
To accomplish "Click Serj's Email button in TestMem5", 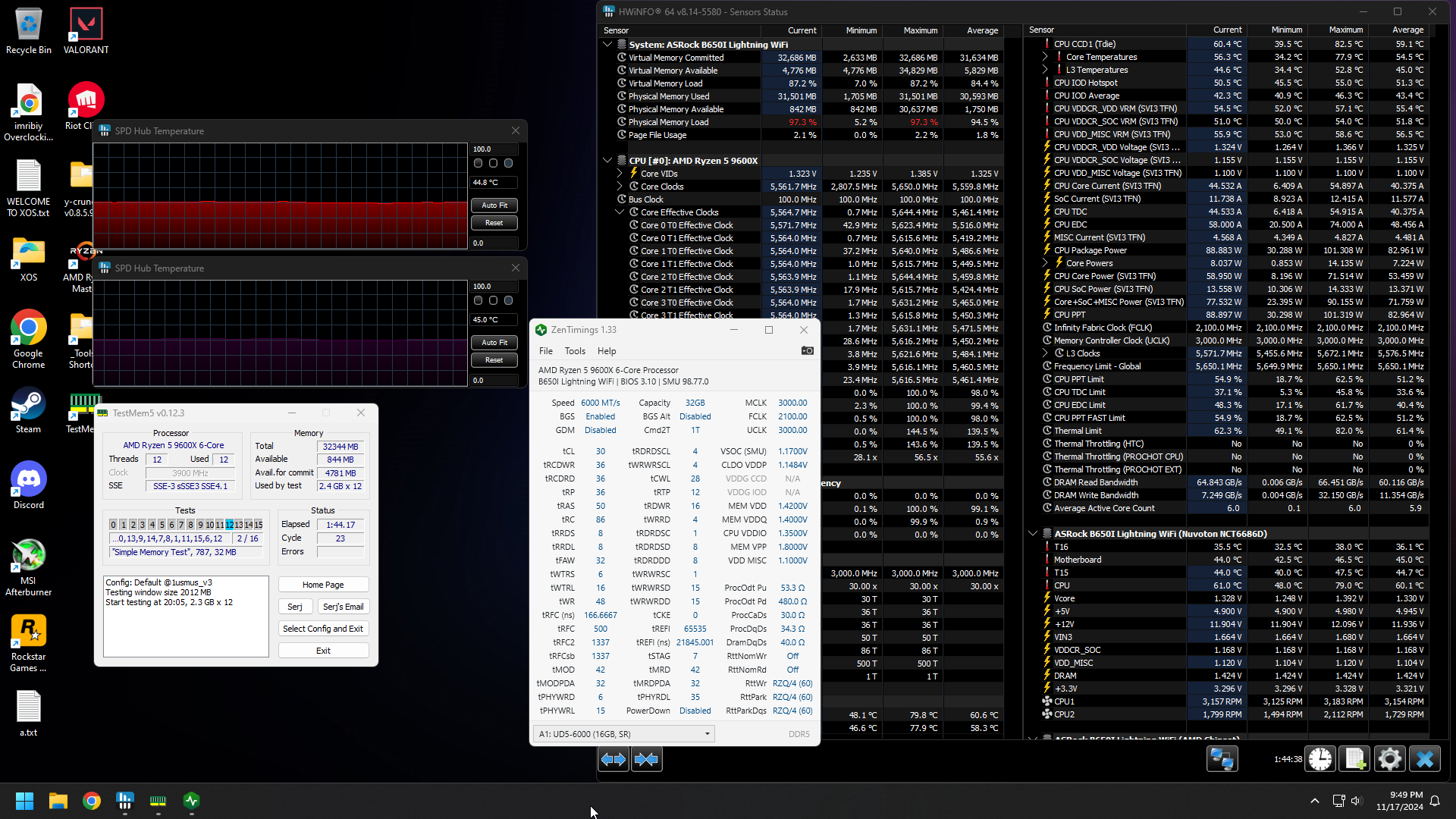I will (x=344, y=607).
